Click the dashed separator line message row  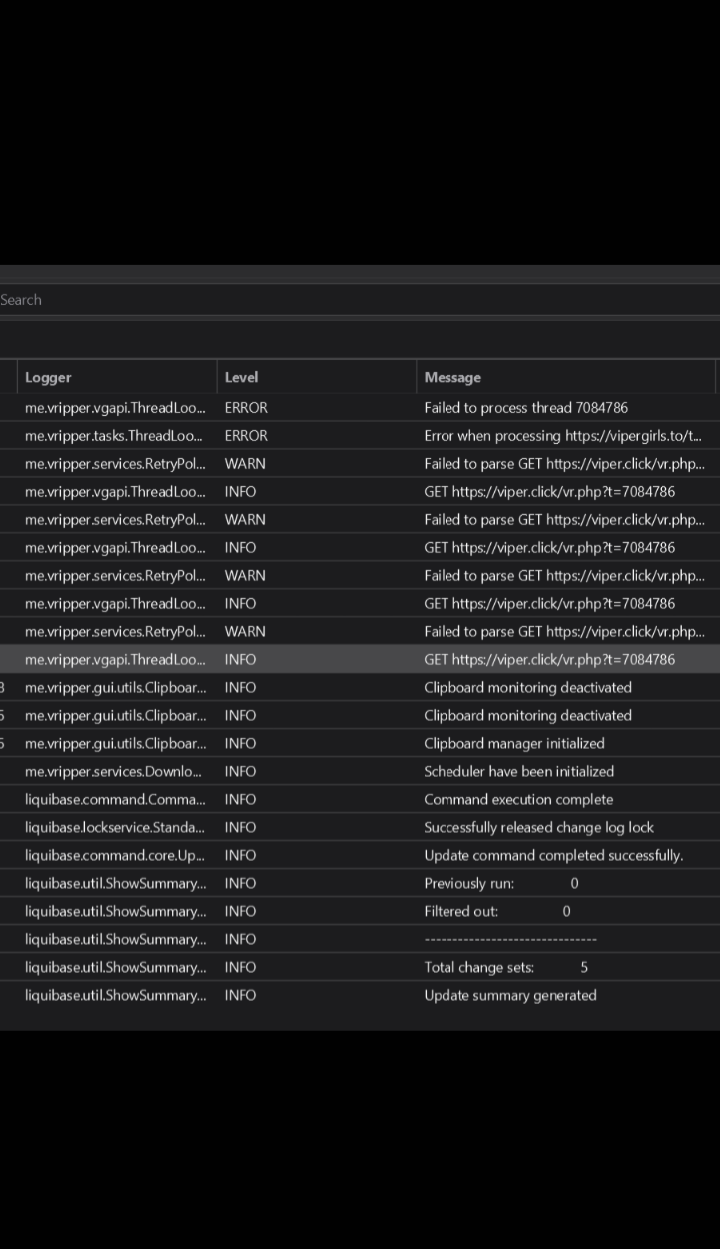tap(510, 940)
